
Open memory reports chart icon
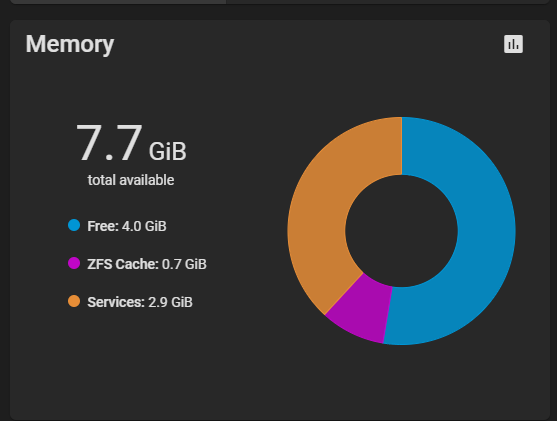(x=513, y=44)
